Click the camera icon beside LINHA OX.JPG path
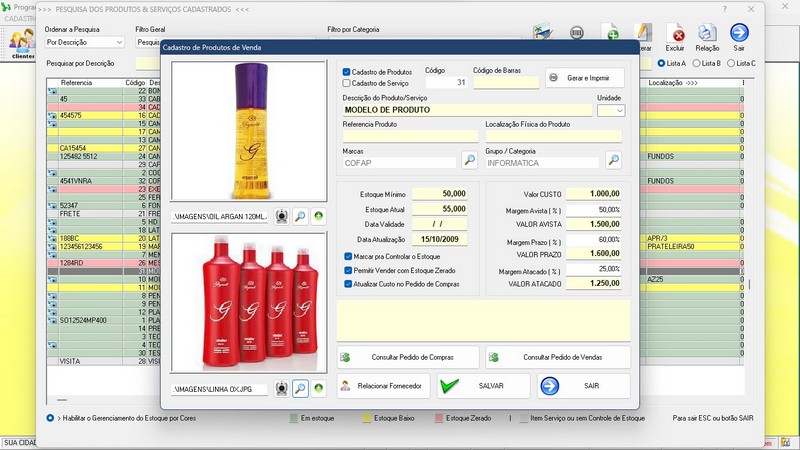 pos(281,389)
